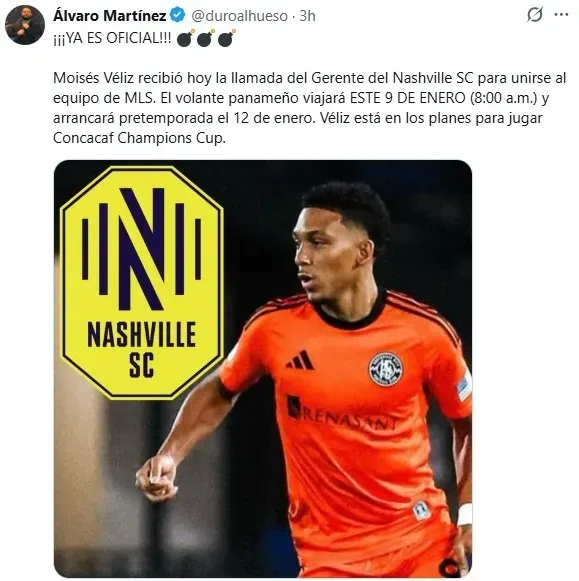Click the Renasant sponsor text on shirt
579x581 pixels.
tap(343, 414)
